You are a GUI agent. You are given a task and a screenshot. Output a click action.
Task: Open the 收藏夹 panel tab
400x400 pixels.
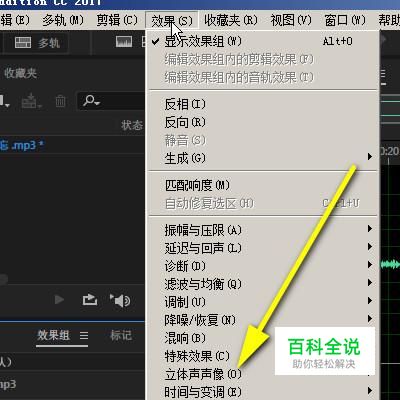pyautogui.click(x=20, y=73)
